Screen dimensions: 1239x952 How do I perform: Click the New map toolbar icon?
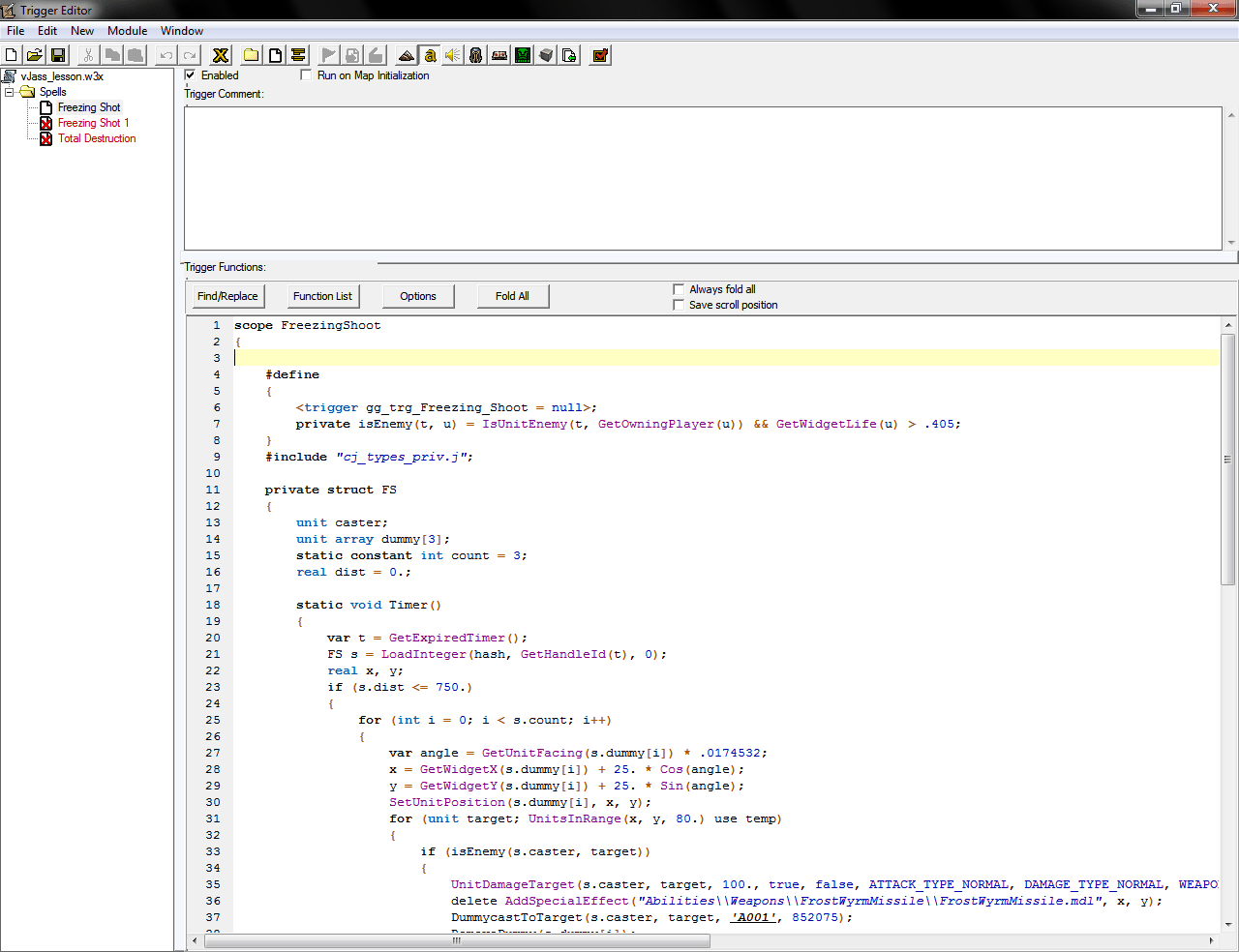point(12,55)
